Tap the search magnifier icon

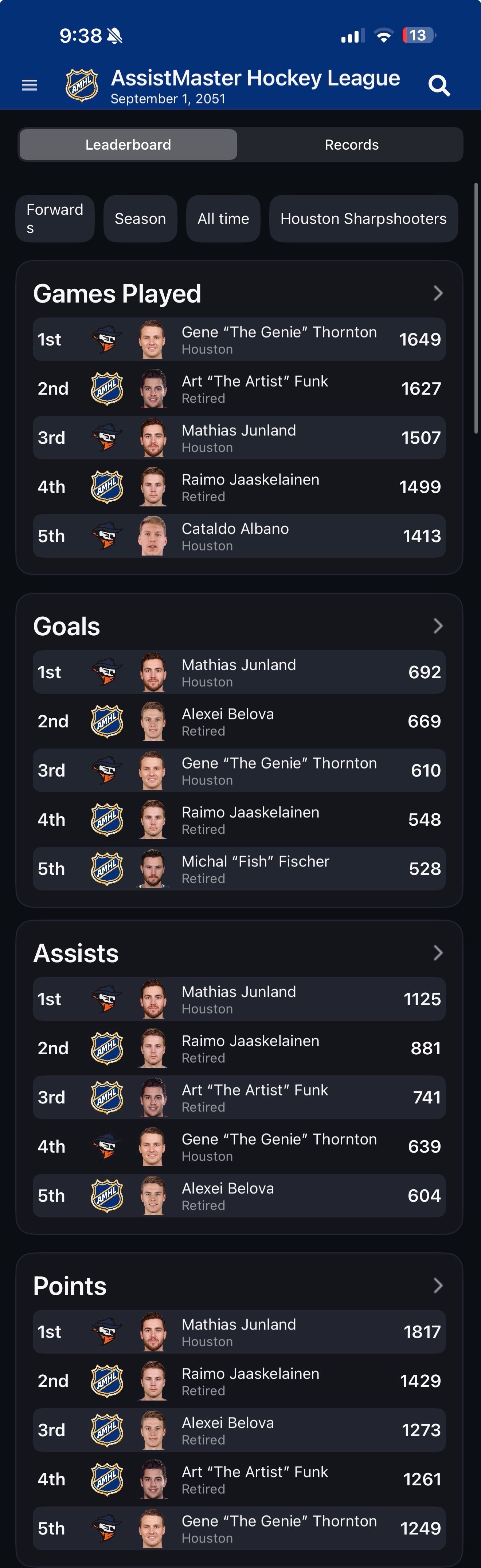click(439, 85)
